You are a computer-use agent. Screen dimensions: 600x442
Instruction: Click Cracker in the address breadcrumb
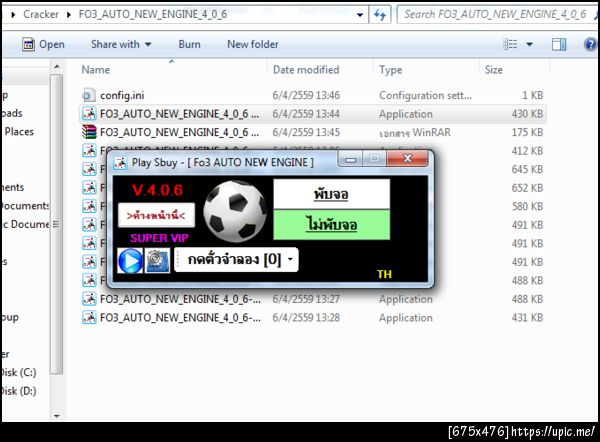(x=41, y=15)
